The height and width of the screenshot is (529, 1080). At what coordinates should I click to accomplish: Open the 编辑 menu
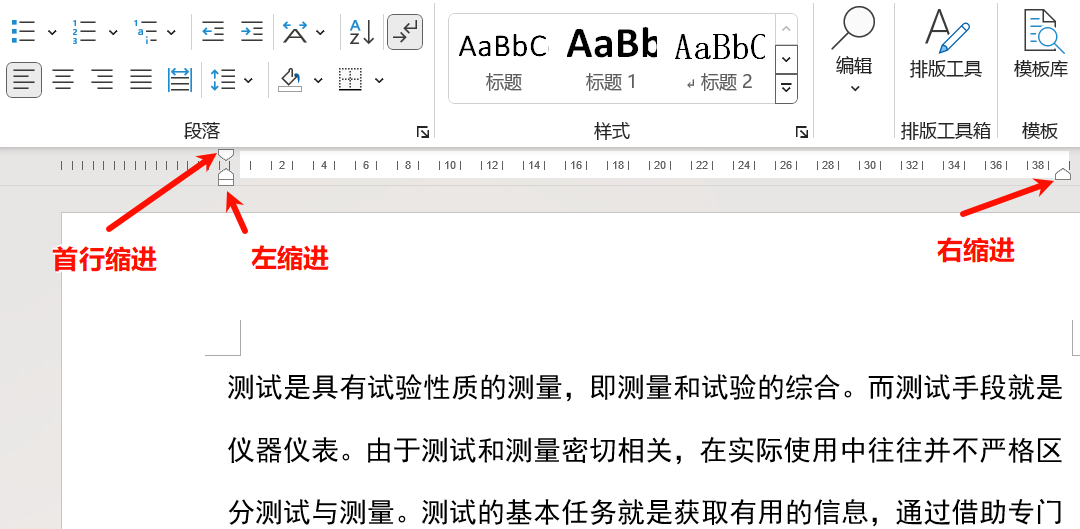(x=854, y=50)
